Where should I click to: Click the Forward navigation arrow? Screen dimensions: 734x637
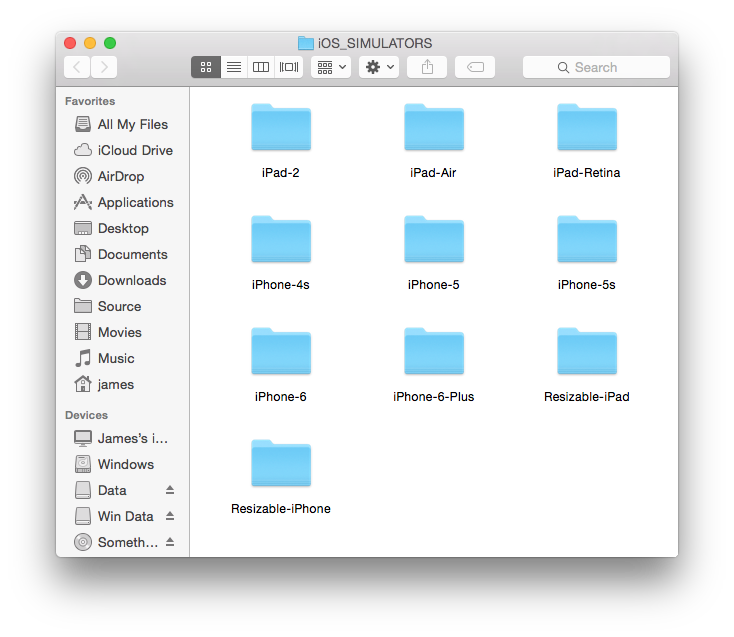[x=104, y=67]
